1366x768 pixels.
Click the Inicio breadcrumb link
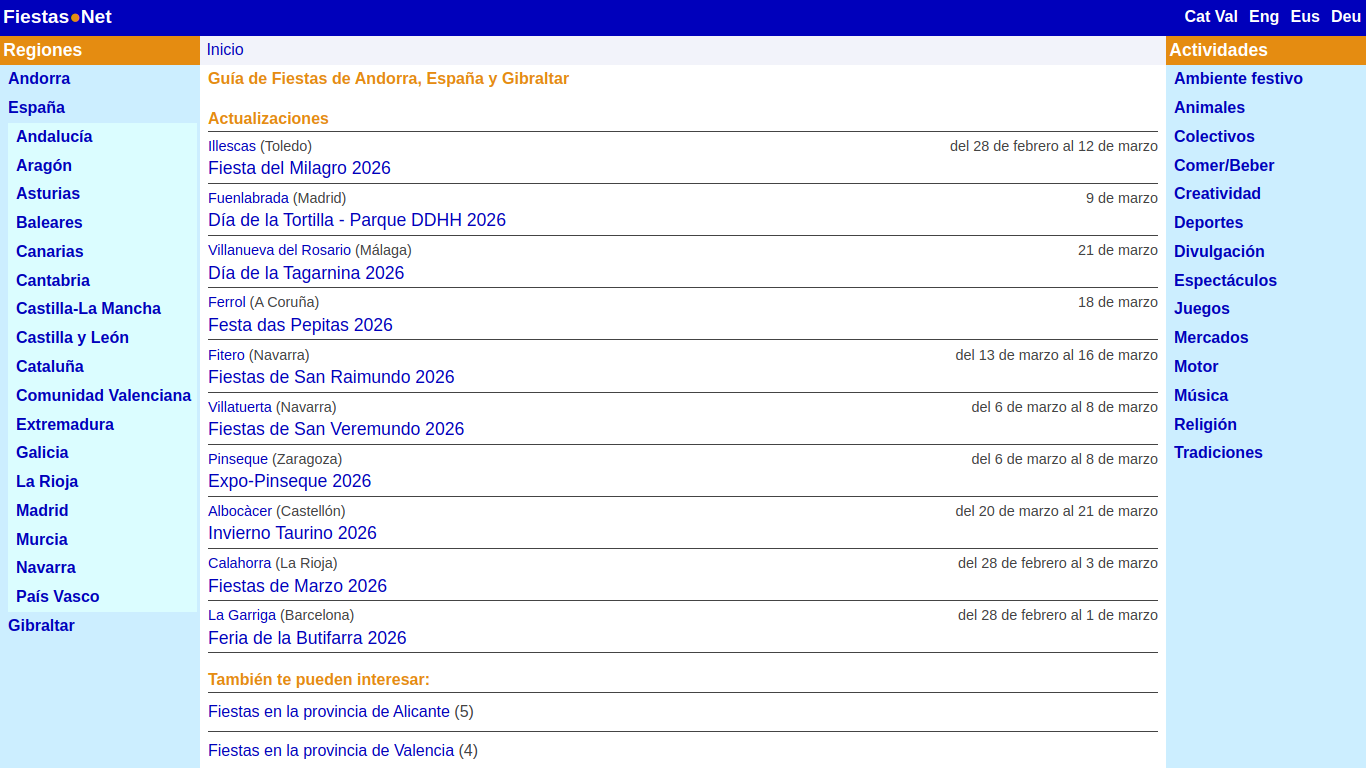pyautogui.click(x=225, y=50)
